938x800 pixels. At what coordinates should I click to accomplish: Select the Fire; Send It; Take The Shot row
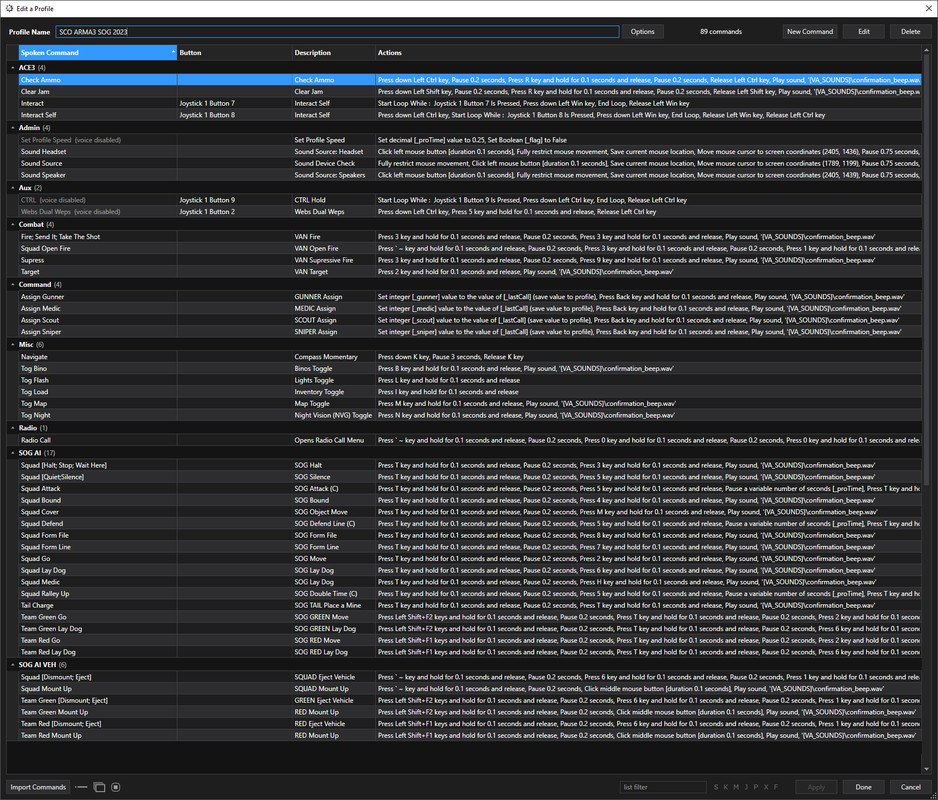(x=470, y=237)
